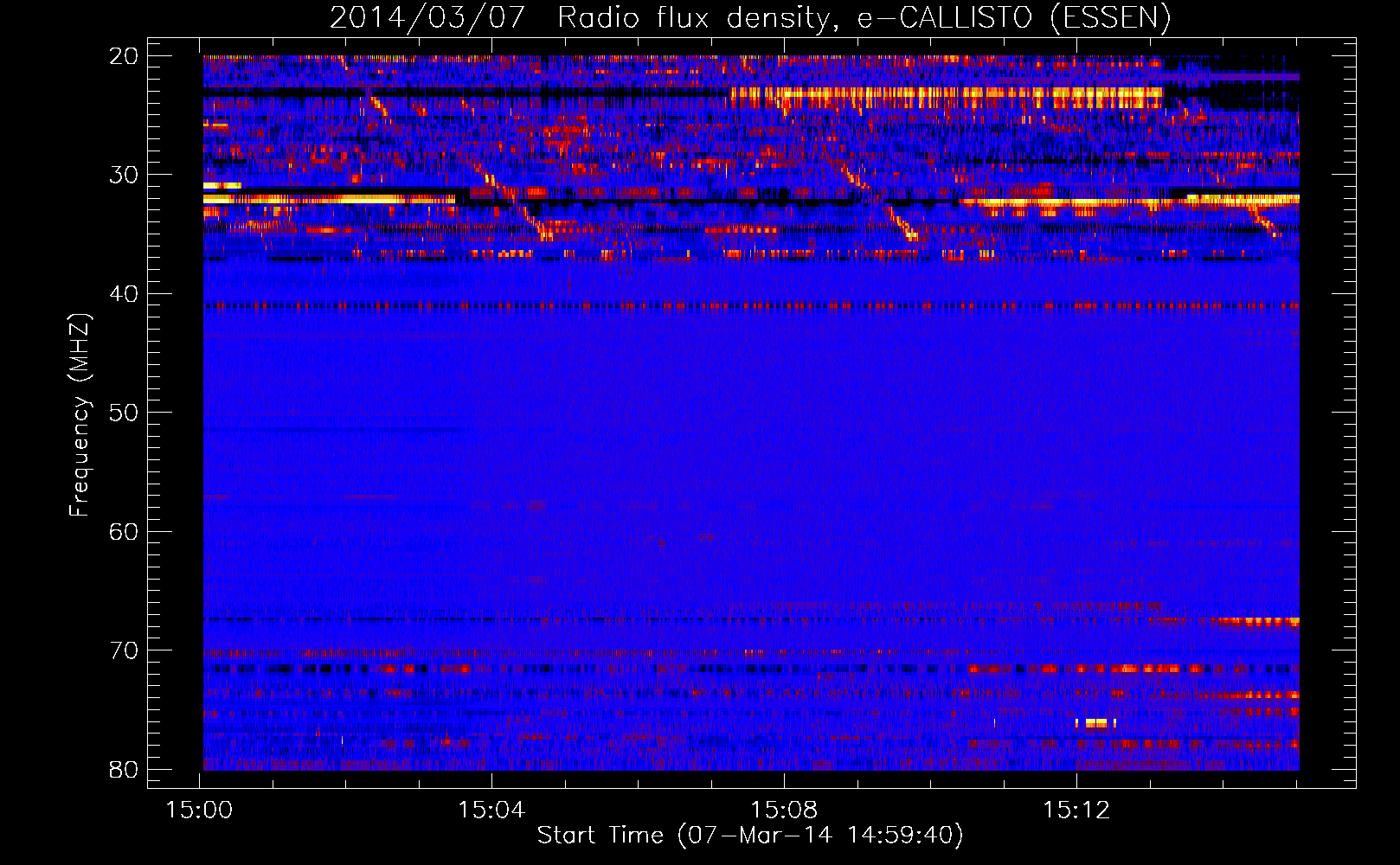The image size is (1400, 865).
Task: Select the 80 frequency tick label
Action: pos(124,769)
